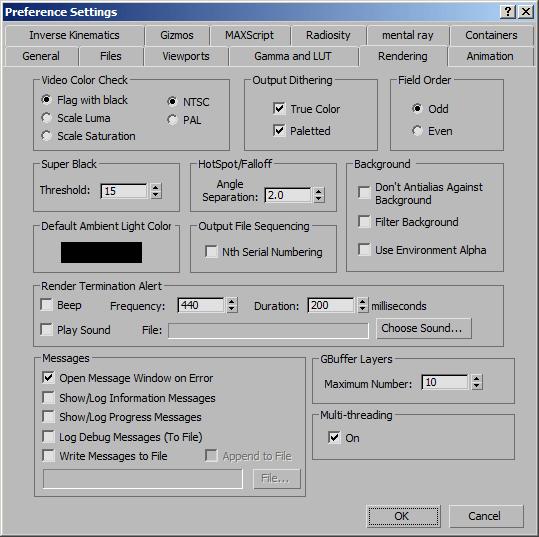Screen dimensions: 539x537
Task: Decrease Duration milliseconds with down arrow
Action: (x=362, y=309)
